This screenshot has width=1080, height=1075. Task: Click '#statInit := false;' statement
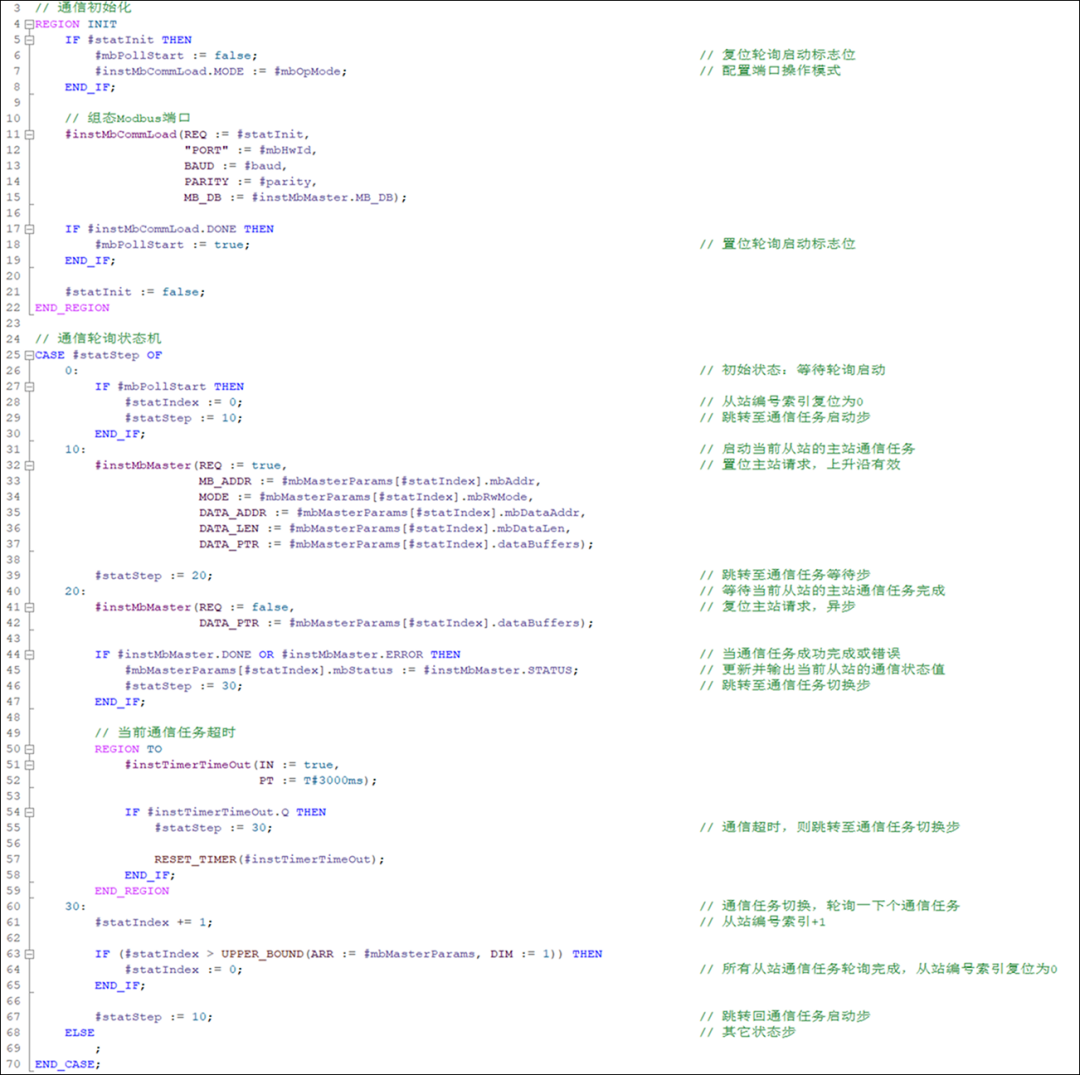click(135, 292)
